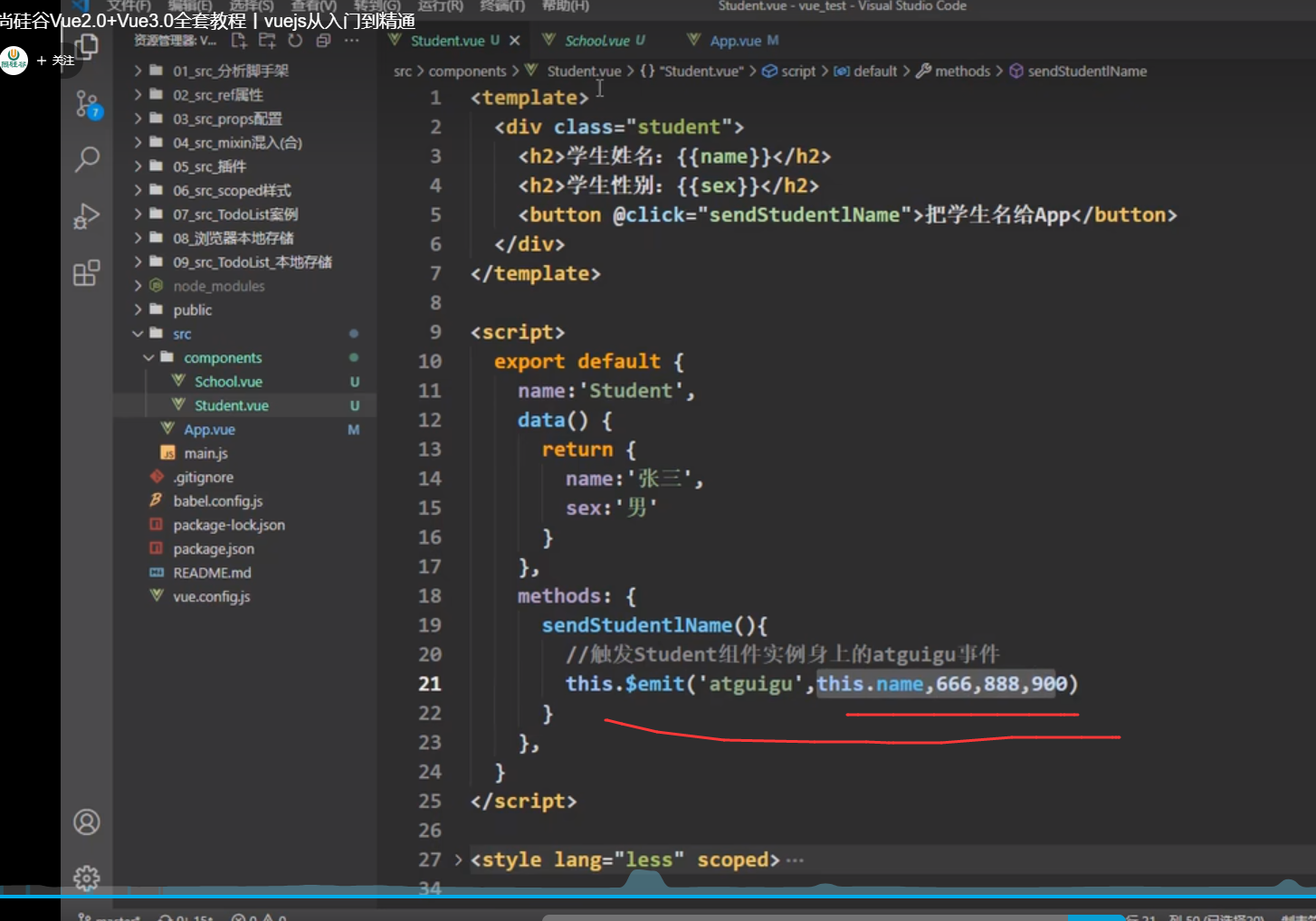This screenshot has width=1316, height=921.
Task: Click the 关注 follow button
Action: [x=56, y=61]
